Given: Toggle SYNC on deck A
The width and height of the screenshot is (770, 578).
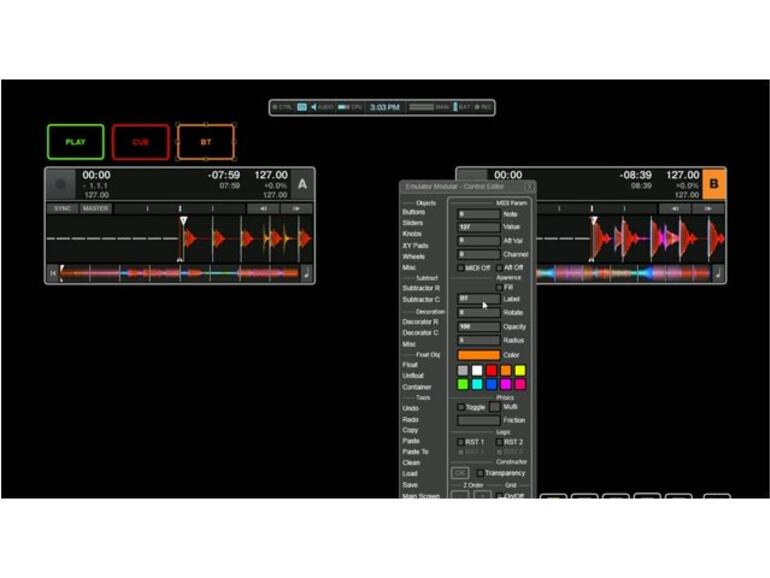Looking at the screenshot, I should click(x=63, y=209).
